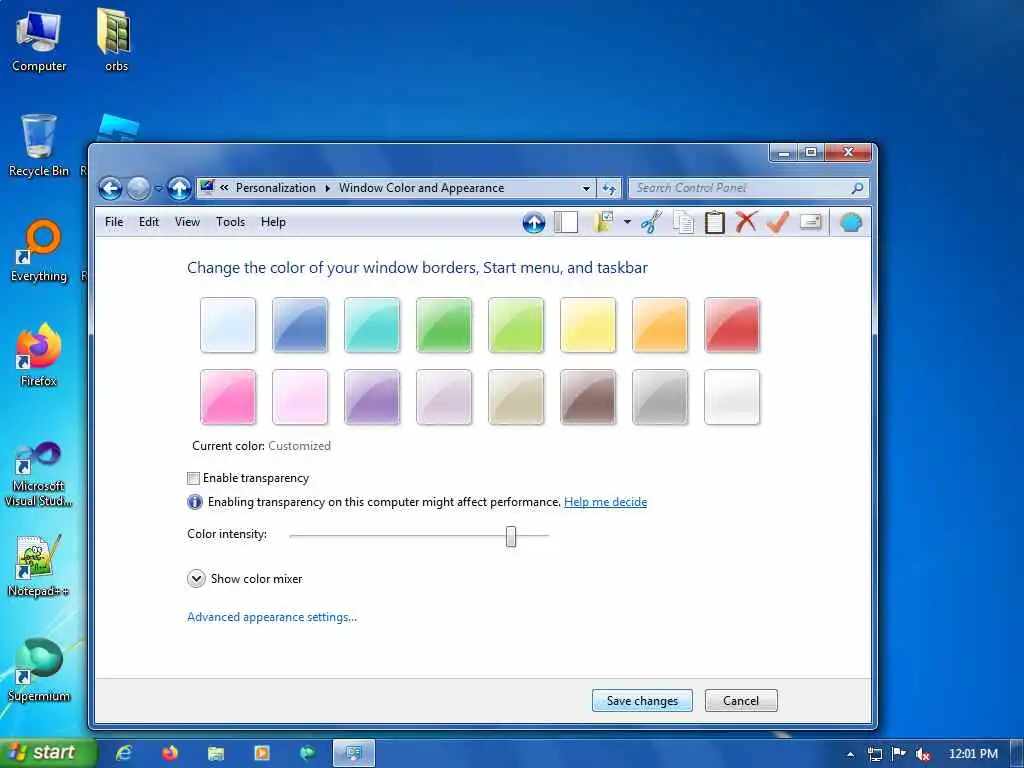Screen dimensions: 1024x768
Task: Click the Cancel button
Action: [741, 700]
